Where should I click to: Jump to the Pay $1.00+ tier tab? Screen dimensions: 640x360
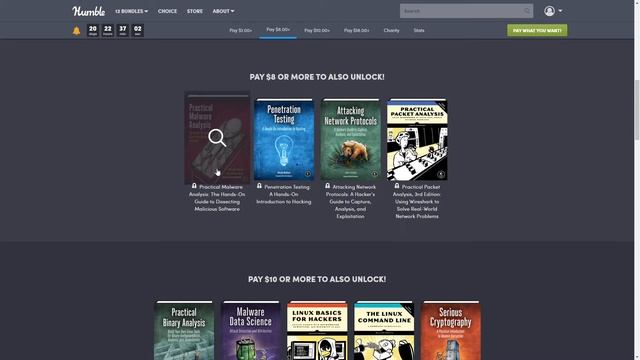point(240,30)
